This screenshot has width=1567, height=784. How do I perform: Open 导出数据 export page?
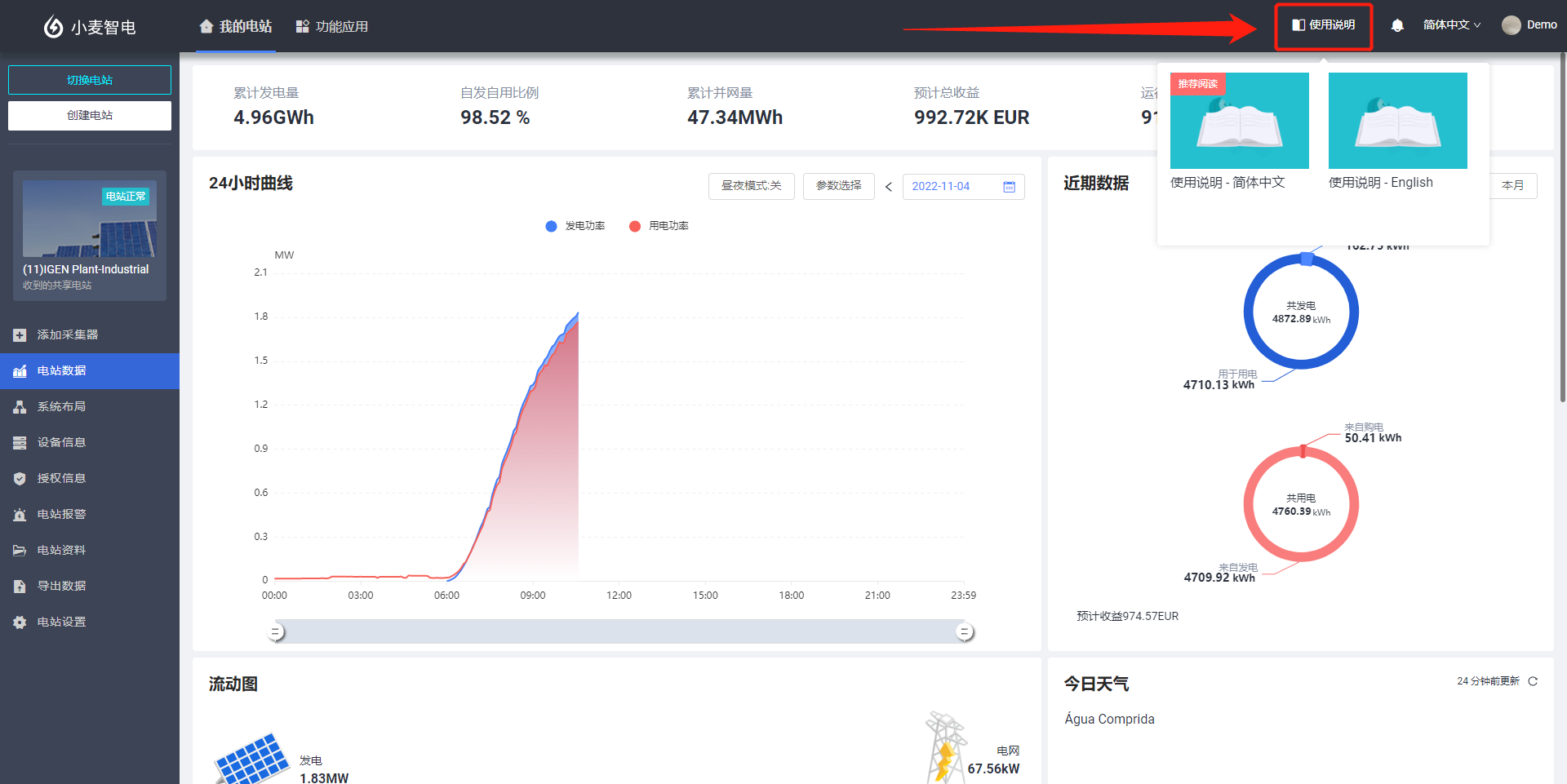pyautogui.click(x=61, y=586)
